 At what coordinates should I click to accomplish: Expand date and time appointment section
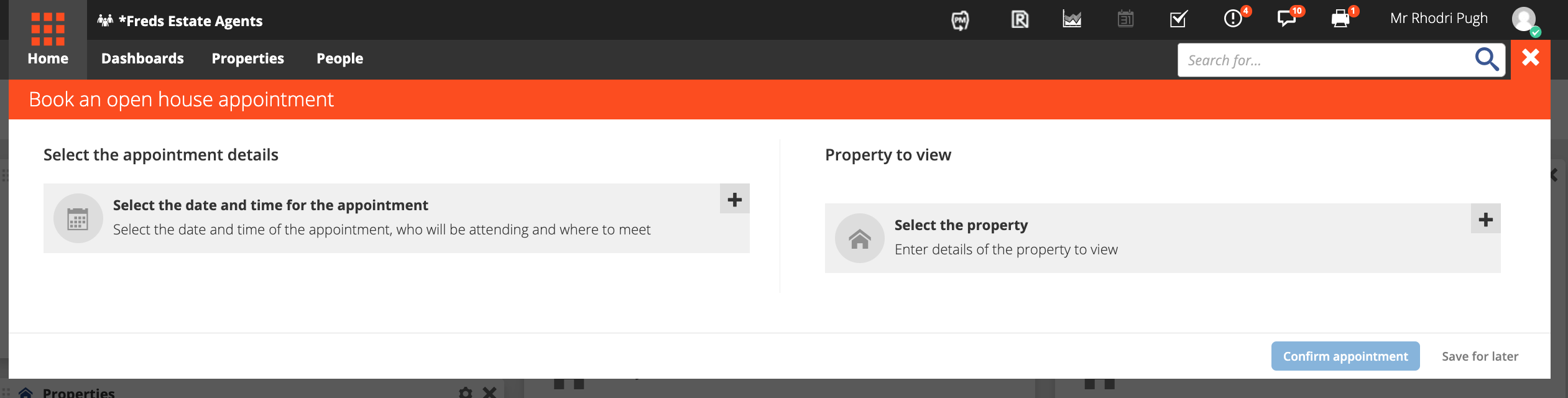[734, 199]
